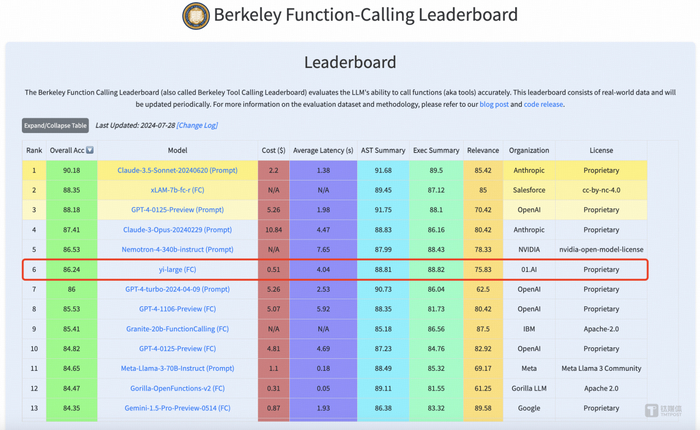Click the Overall Acc sort arrow icon
Screen dimensions: 700x430
point(90,151)
